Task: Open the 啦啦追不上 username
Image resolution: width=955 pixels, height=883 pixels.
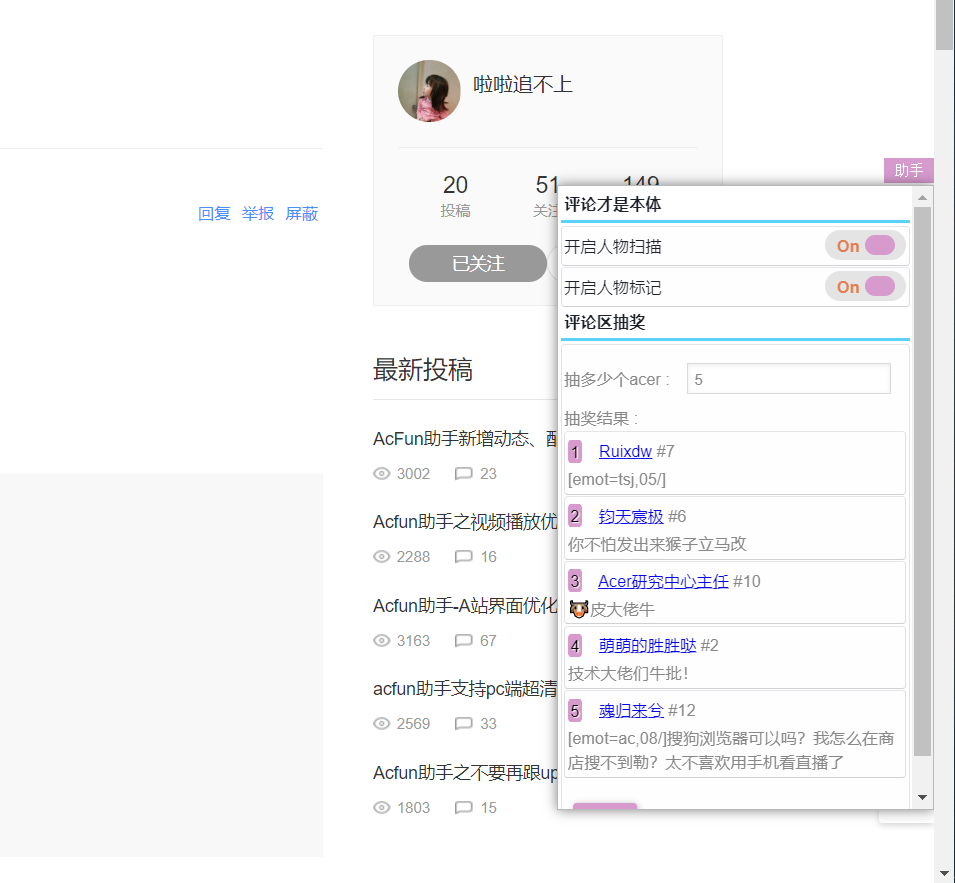Action: click(x=523, y=85)
